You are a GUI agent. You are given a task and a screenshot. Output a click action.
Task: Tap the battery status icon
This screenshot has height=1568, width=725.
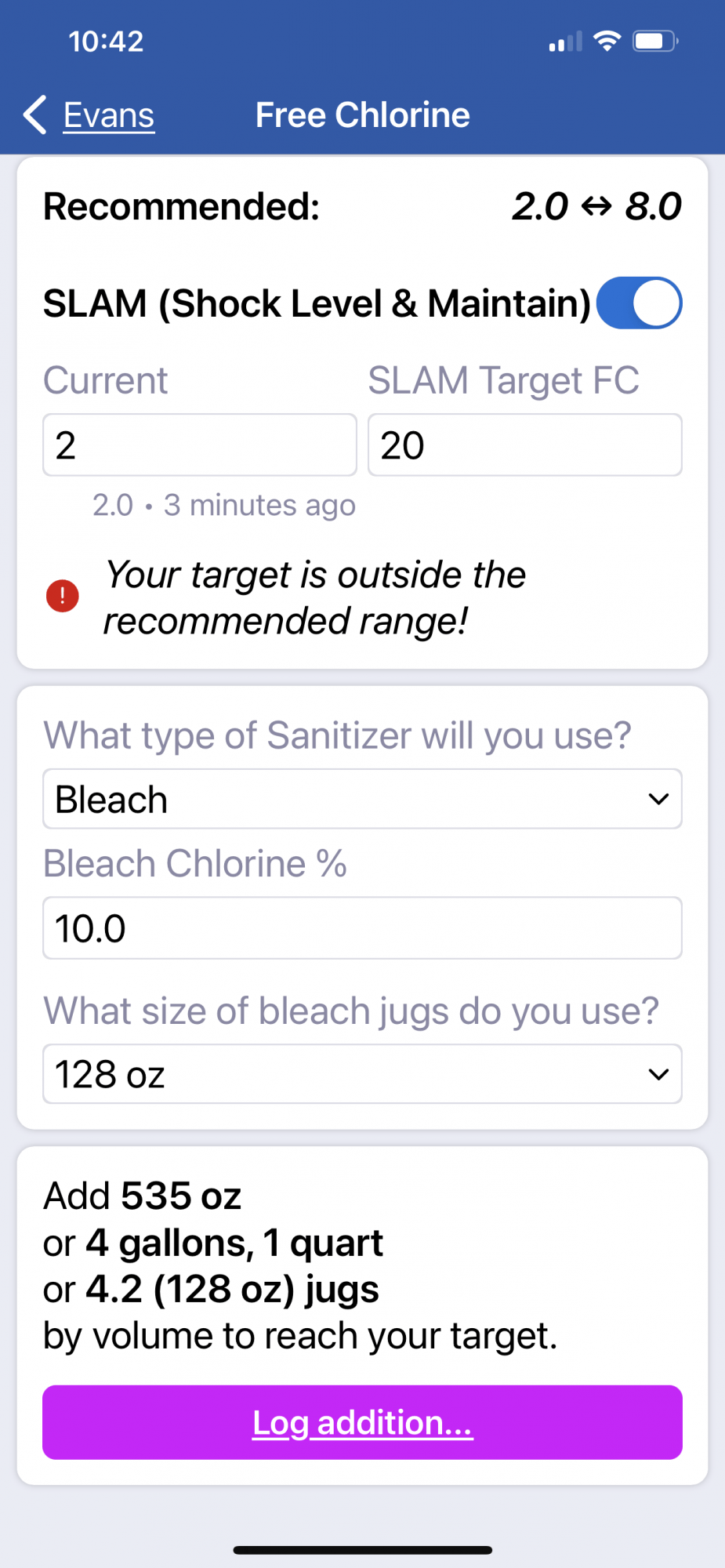coord(655,41)
